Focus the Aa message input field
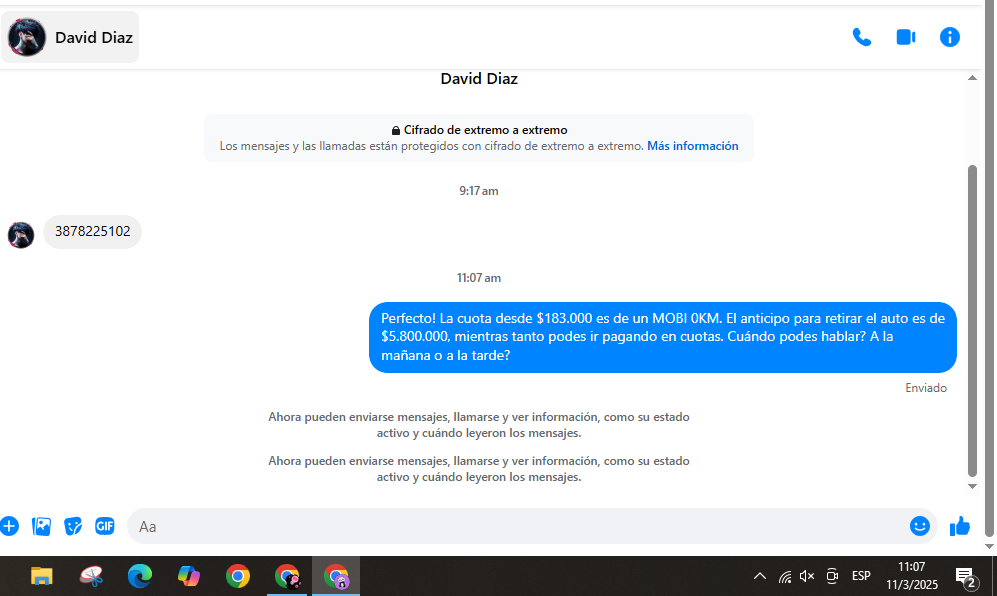This screenshot has height=596, width=997. click(518, 527)
